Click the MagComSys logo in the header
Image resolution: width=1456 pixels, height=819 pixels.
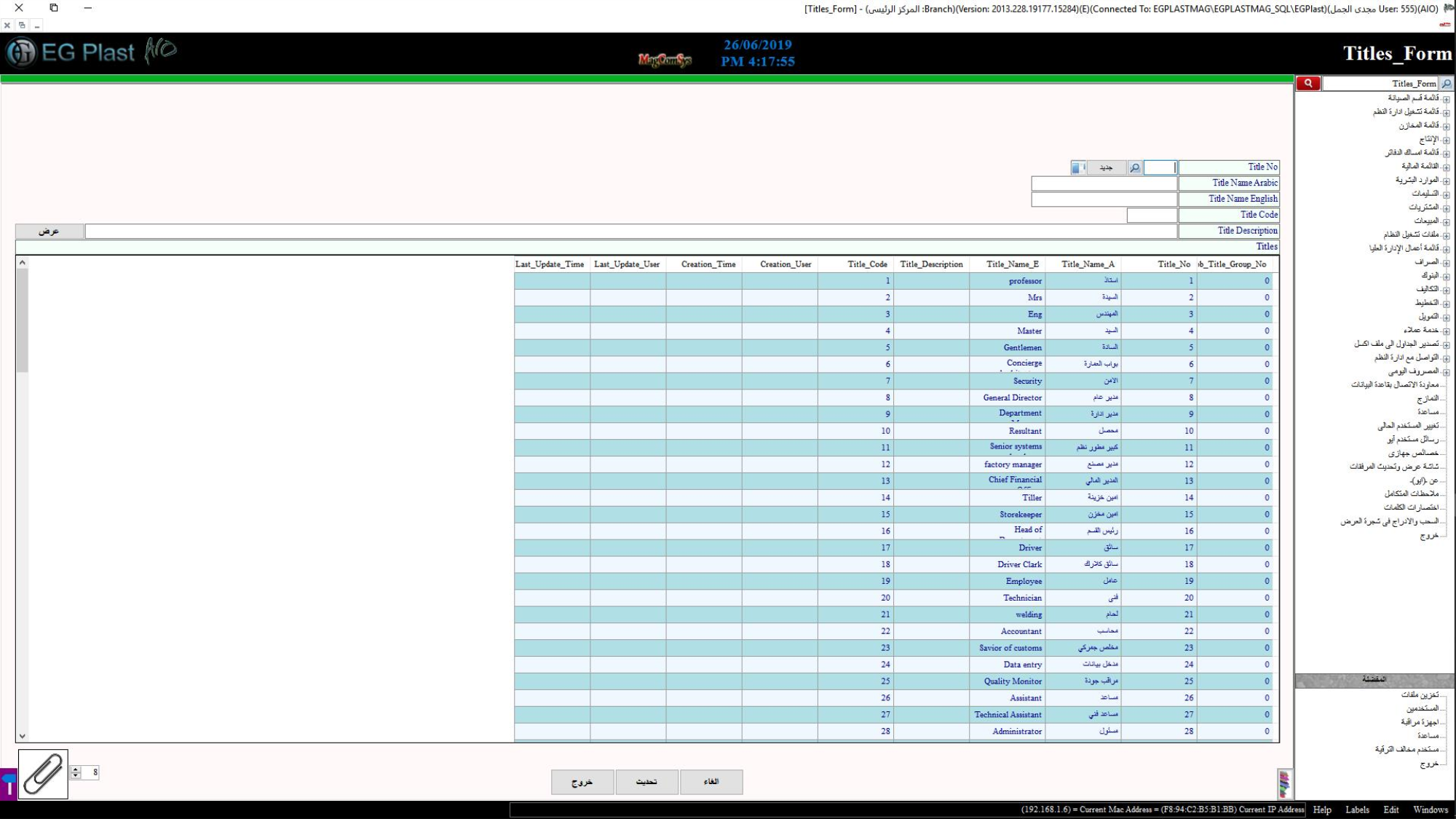pyautogui.click(x=665, y=60)
